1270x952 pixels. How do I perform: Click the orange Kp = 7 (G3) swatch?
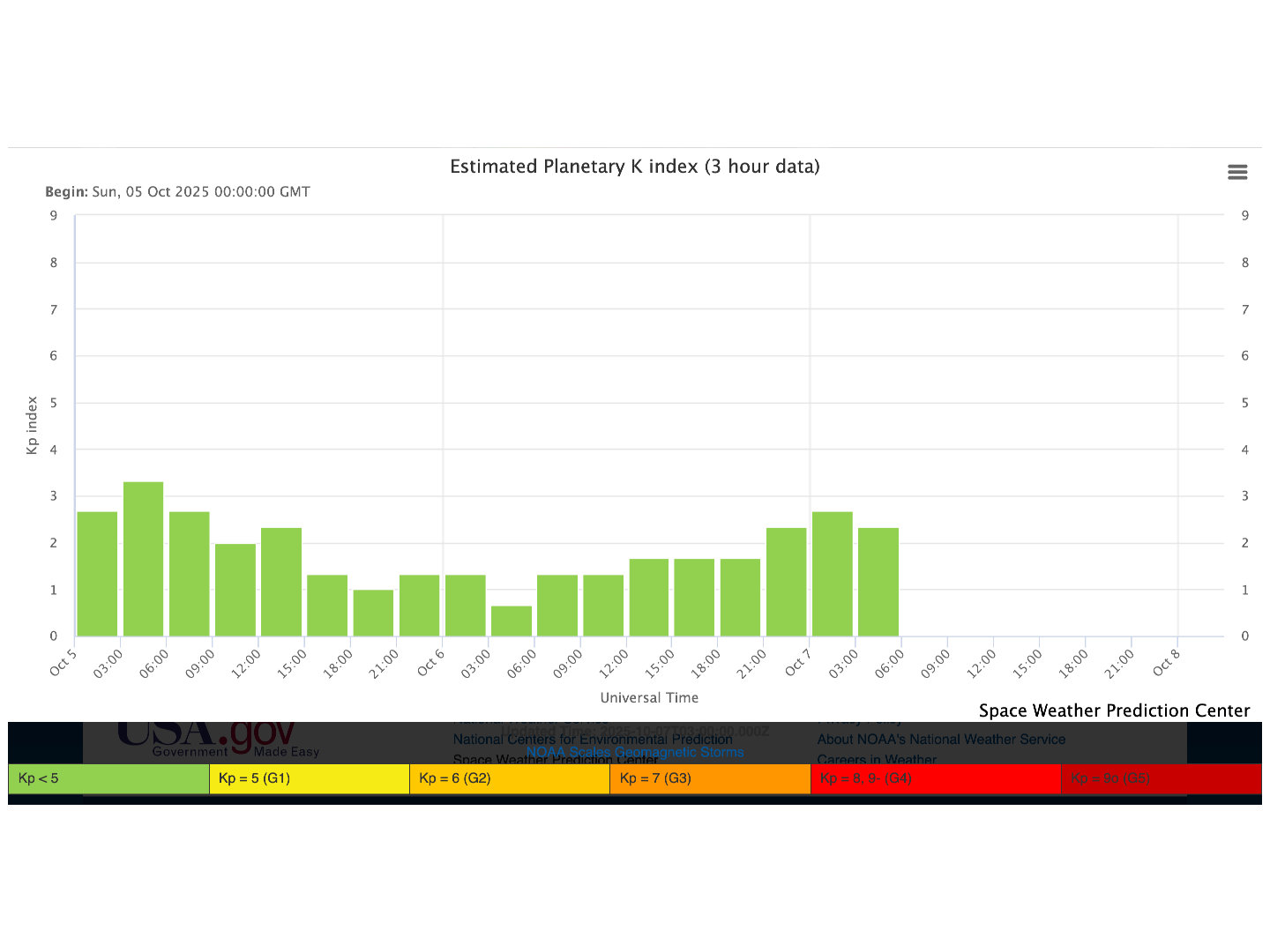[709, 778]
